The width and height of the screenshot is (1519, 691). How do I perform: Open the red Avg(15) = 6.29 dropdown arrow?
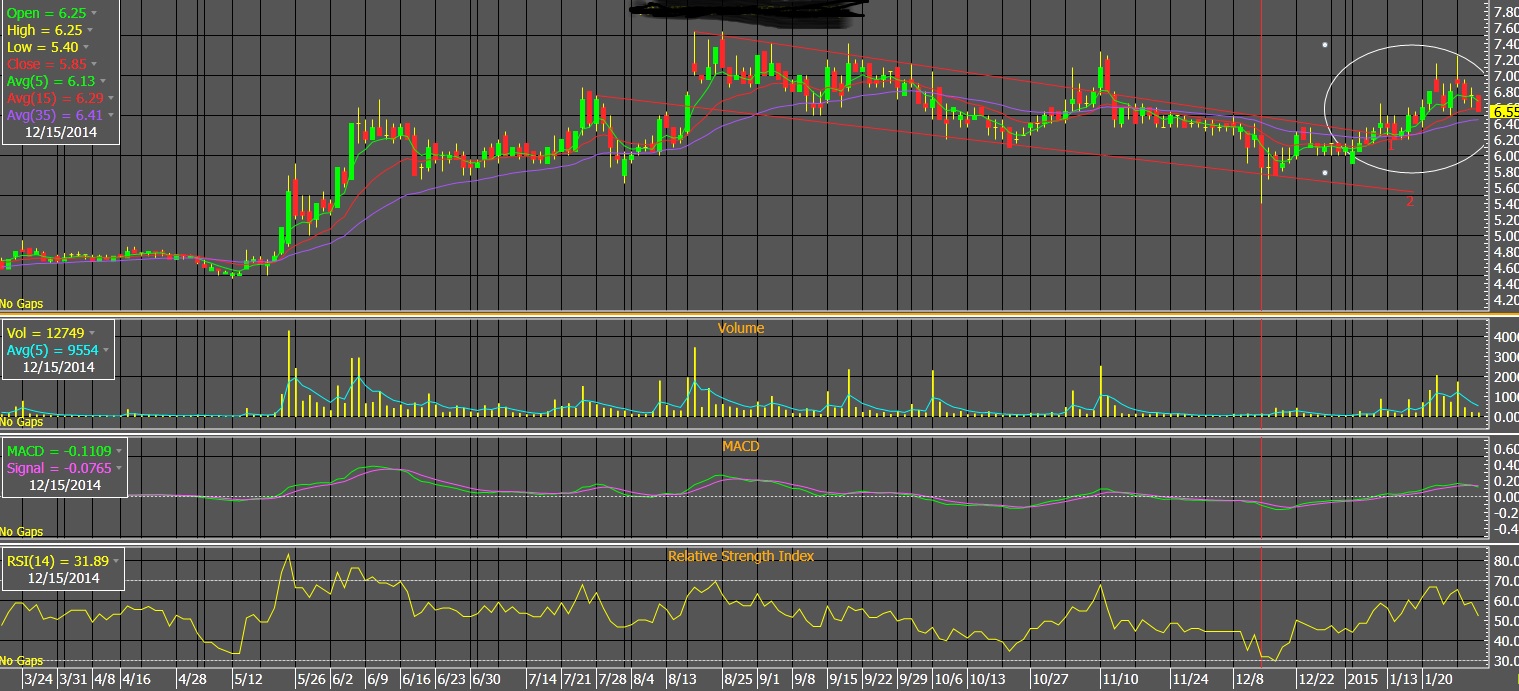[110, 98]
